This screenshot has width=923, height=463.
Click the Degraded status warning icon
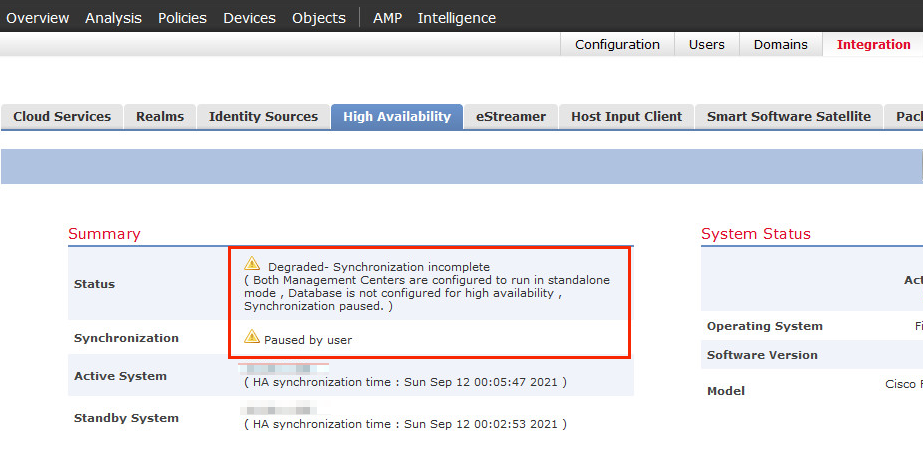pos(252,263)
